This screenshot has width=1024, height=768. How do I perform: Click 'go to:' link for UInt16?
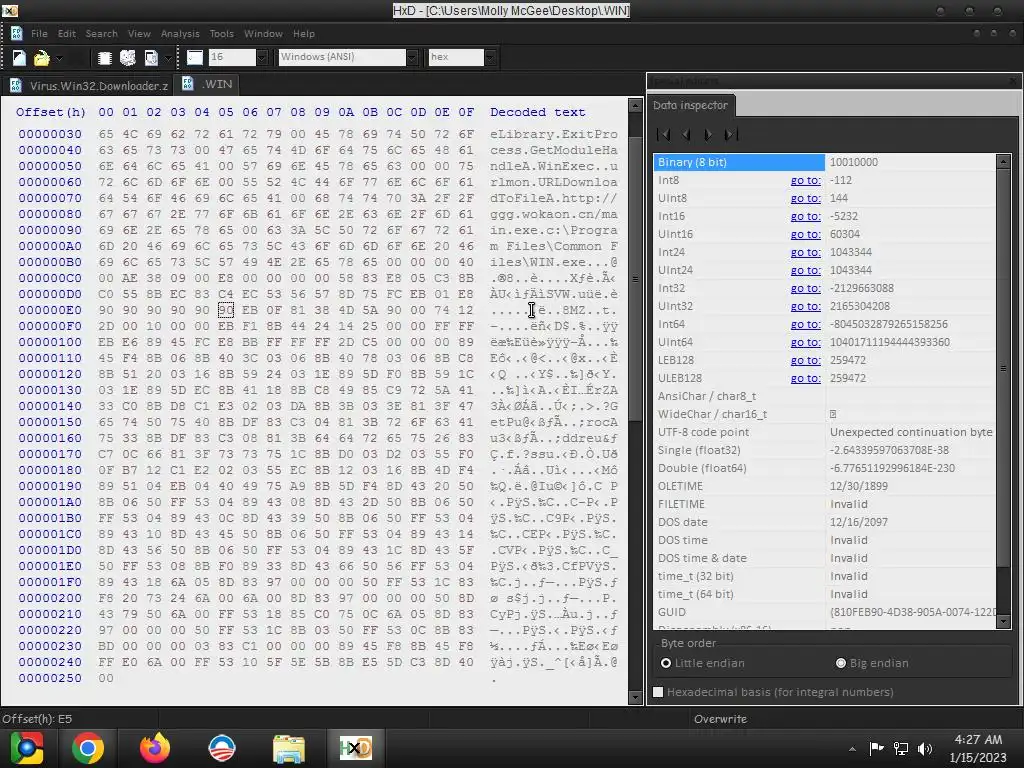pyautogui.click(x=805, y=234)
